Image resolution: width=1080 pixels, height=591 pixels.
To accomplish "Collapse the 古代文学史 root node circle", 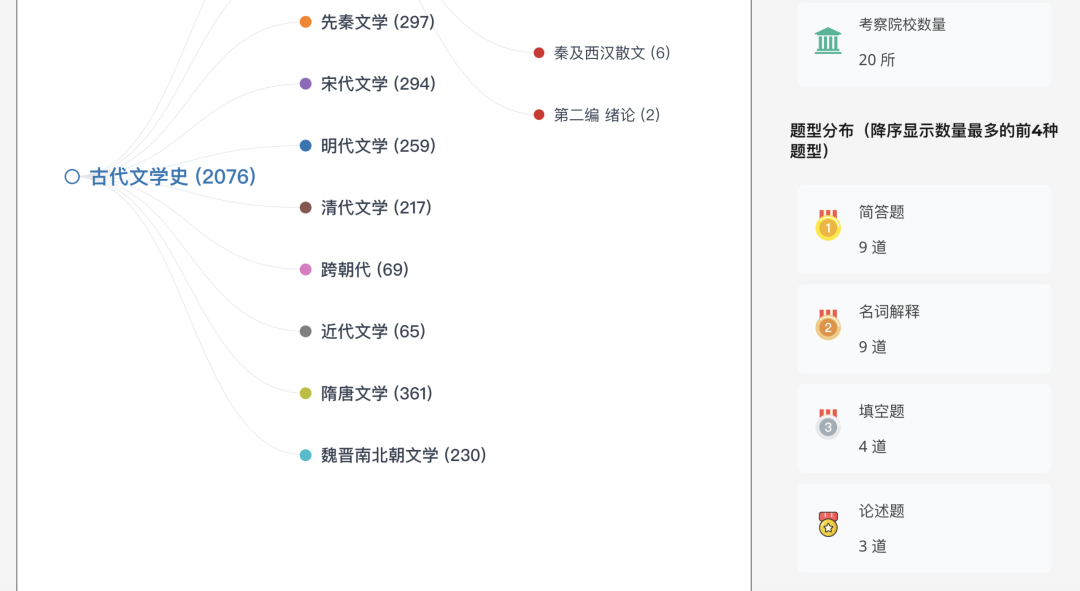I will click(72, 176).
